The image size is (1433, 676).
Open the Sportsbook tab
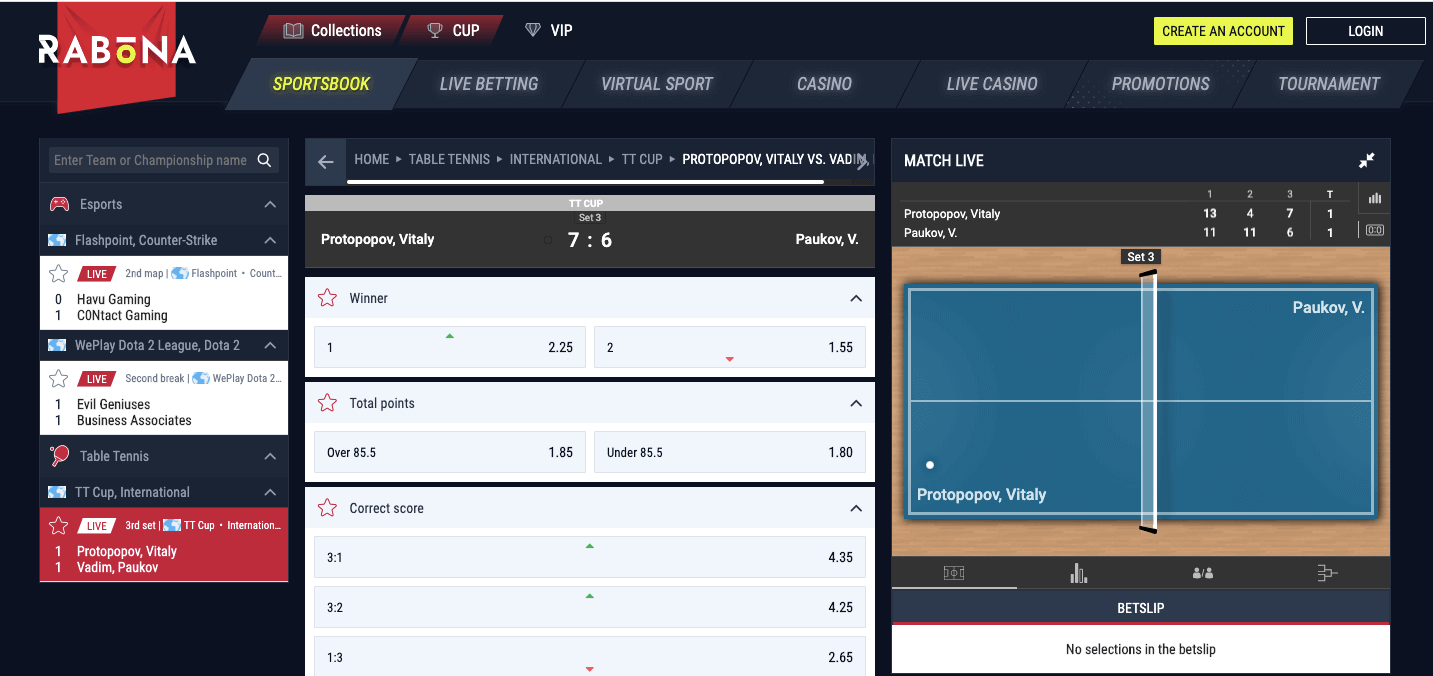pyautogui.click(x=321, y=84)
